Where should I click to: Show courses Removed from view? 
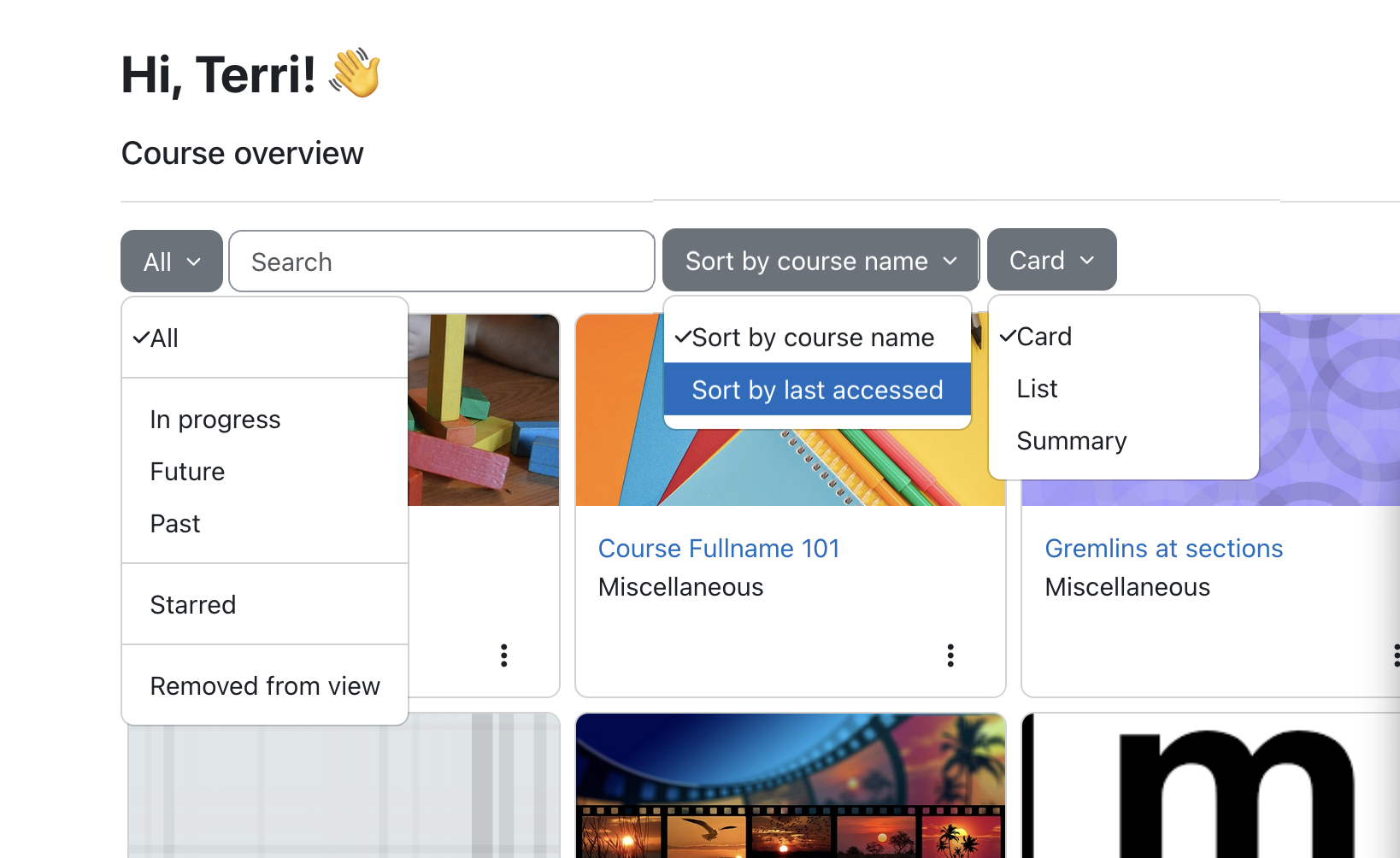pyautogui.click(x=265, y=686)
